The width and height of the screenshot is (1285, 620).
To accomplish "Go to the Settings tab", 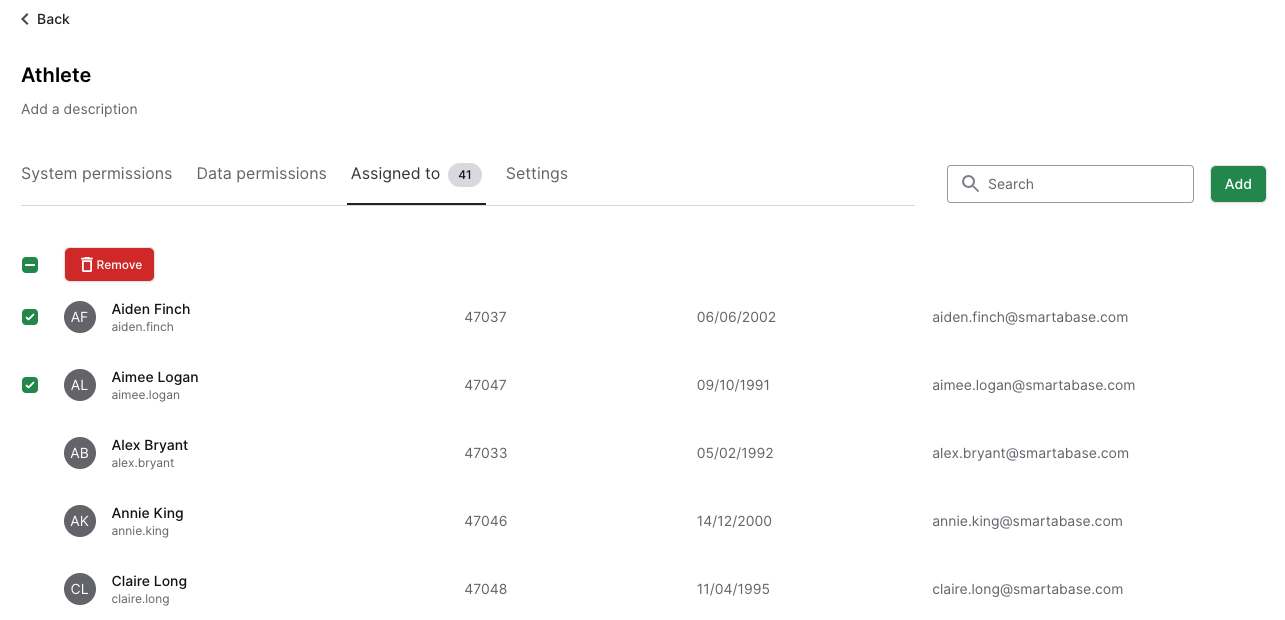I will [x=537, y=174].
